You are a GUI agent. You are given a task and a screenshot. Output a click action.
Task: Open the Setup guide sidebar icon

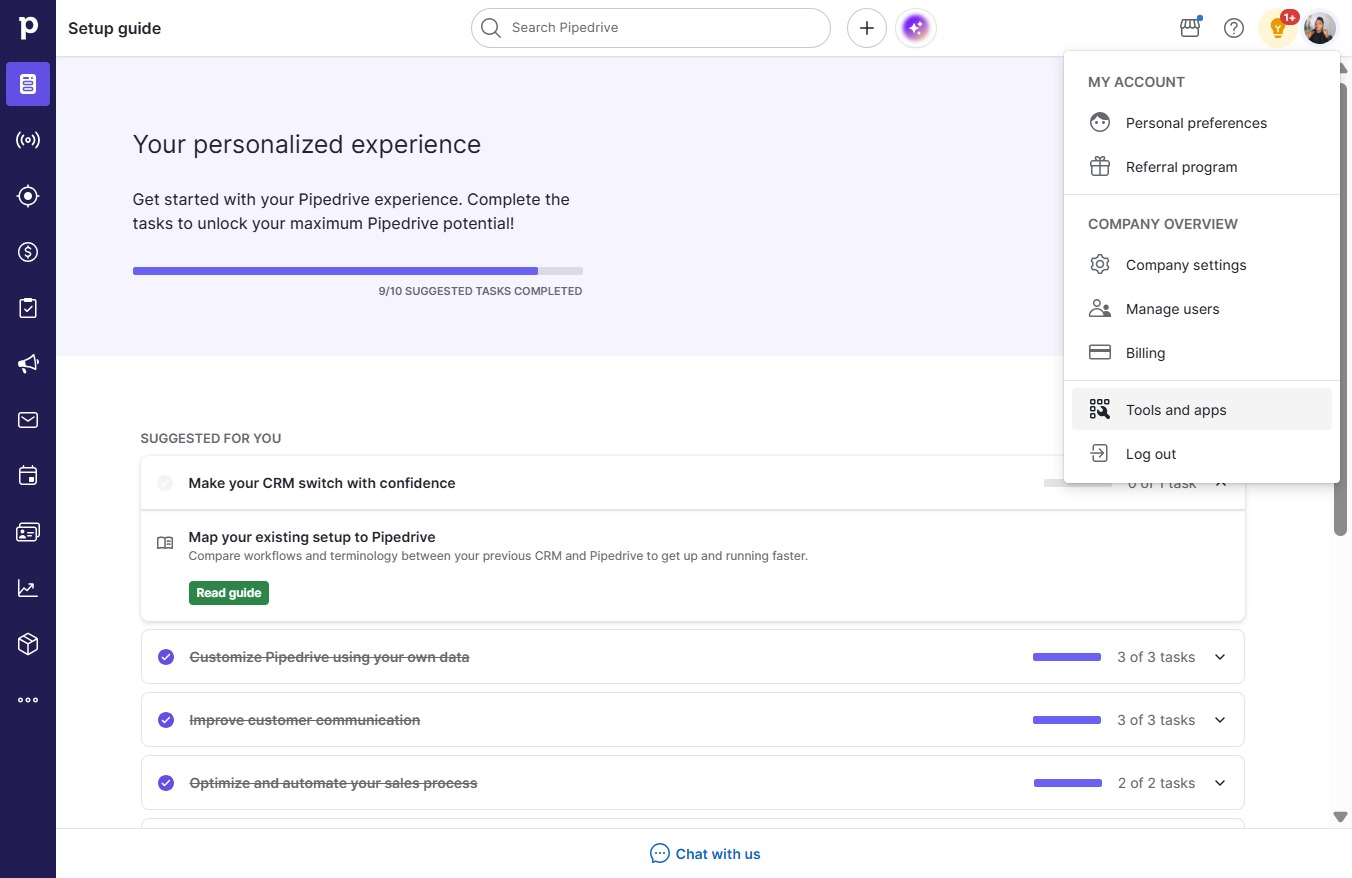[28, 84]
